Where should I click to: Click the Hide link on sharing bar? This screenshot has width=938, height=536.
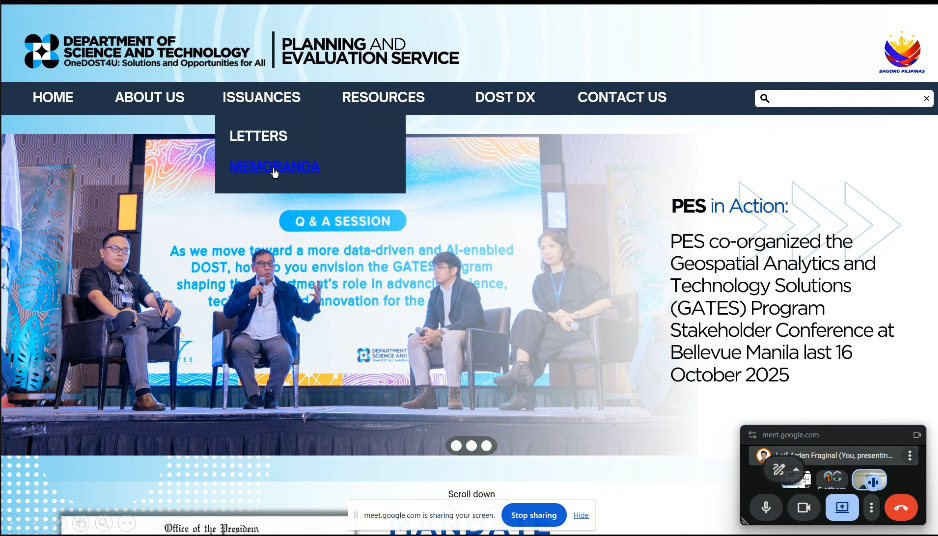click(x=581, y=515)
